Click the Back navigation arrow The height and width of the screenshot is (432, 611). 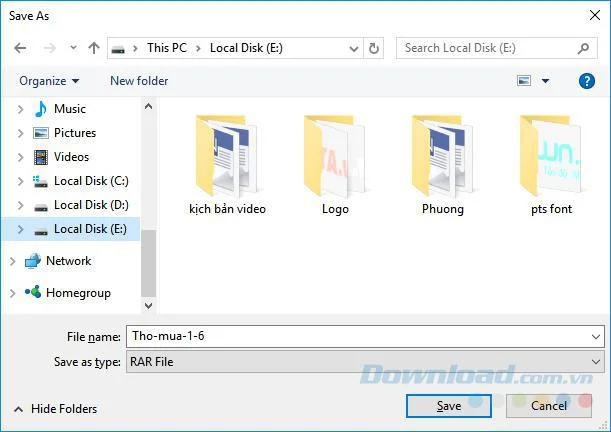point(20,48)
